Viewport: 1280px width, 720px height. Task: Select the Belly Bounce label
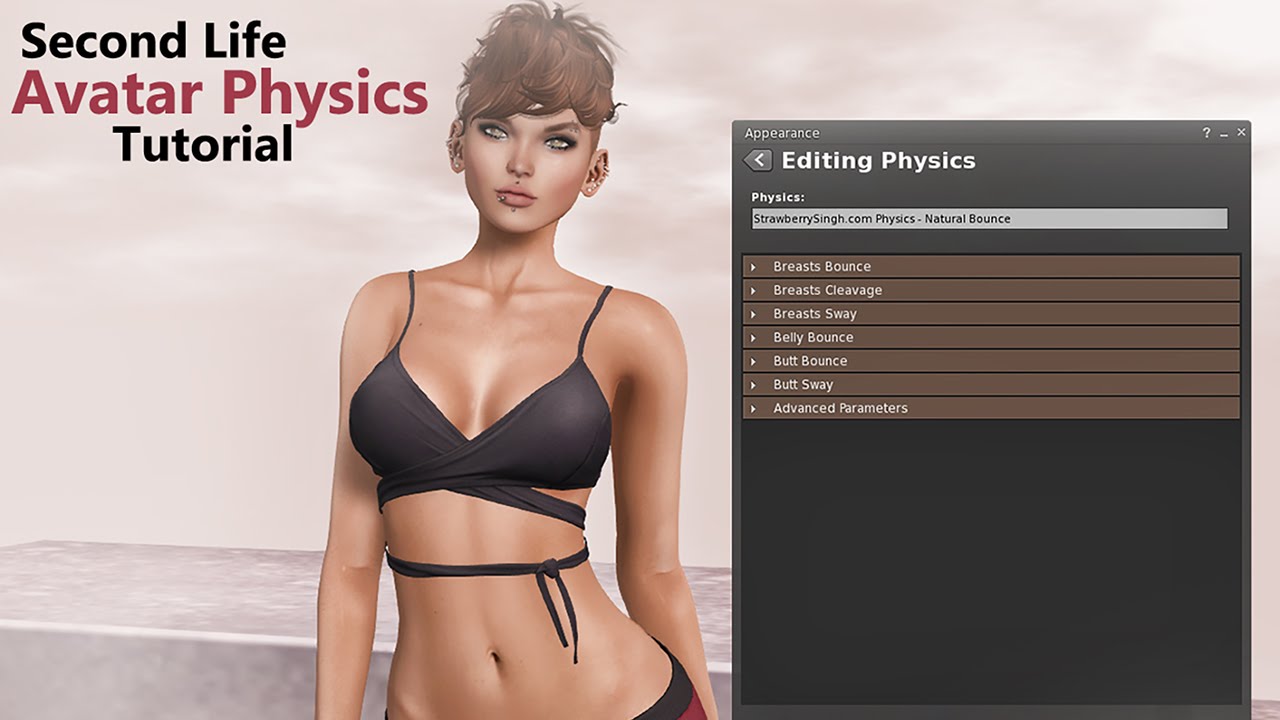point(813,337)
